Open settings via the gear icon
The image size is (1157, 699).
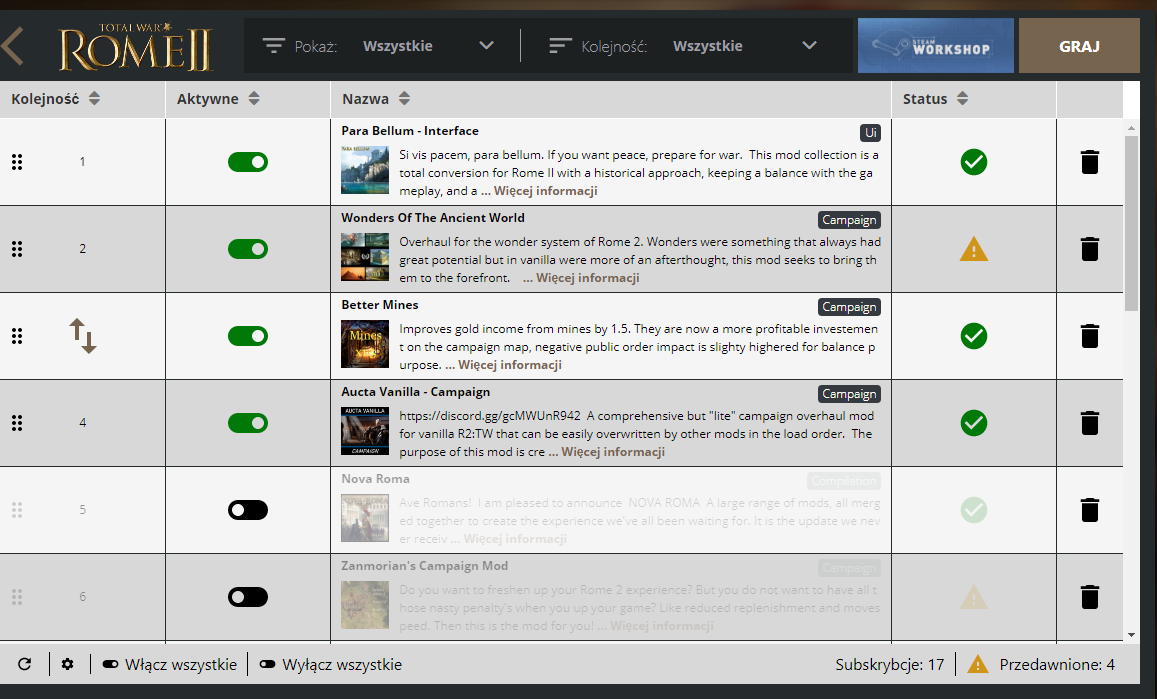(x=68, y=664)
